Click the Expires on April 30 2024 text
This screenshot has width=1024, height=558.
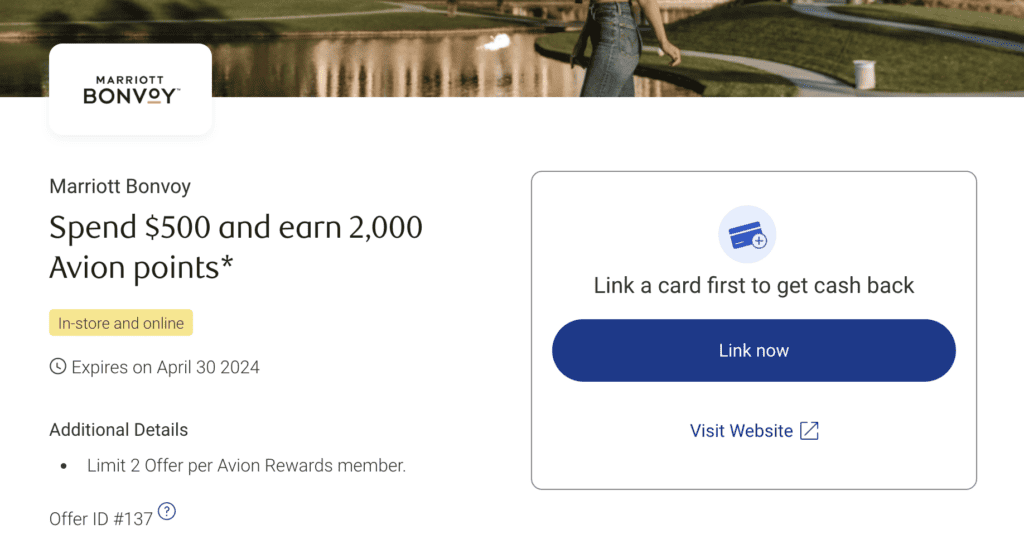click(165, 367)
